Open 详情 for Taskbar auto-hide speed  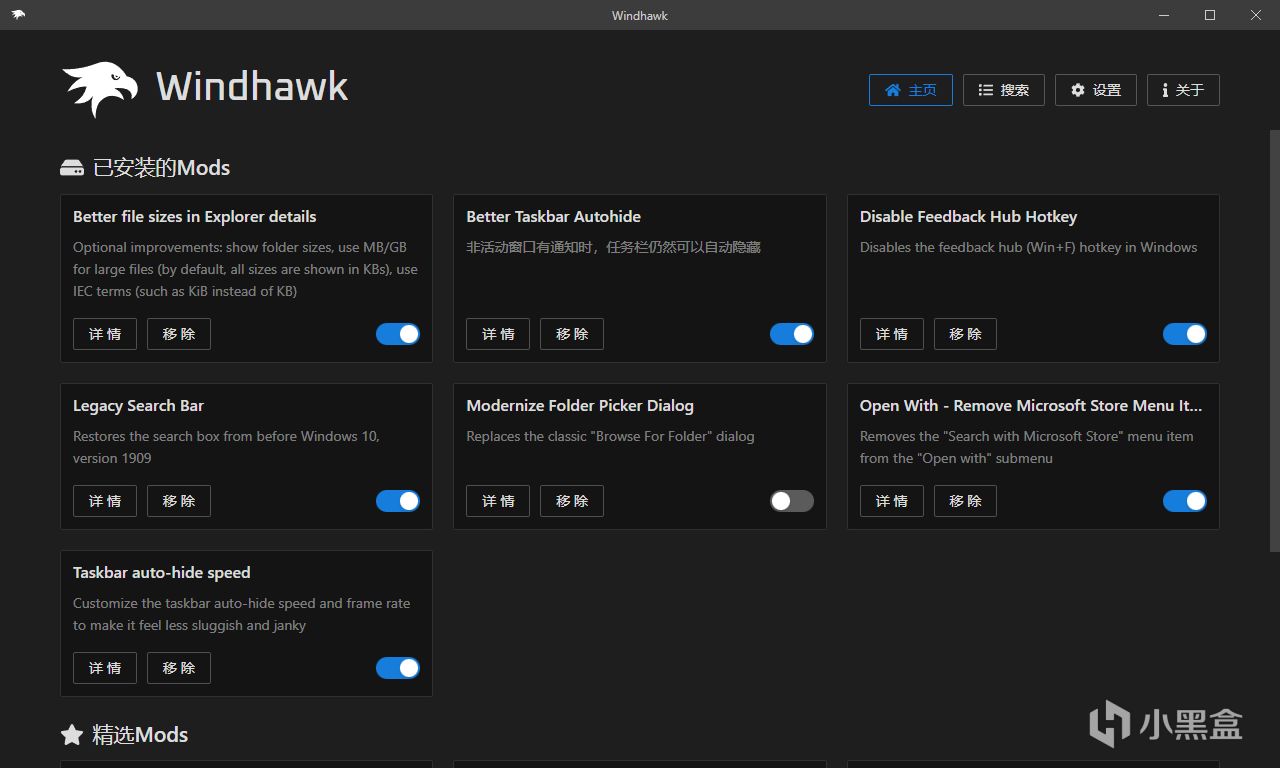pos(105,668)
